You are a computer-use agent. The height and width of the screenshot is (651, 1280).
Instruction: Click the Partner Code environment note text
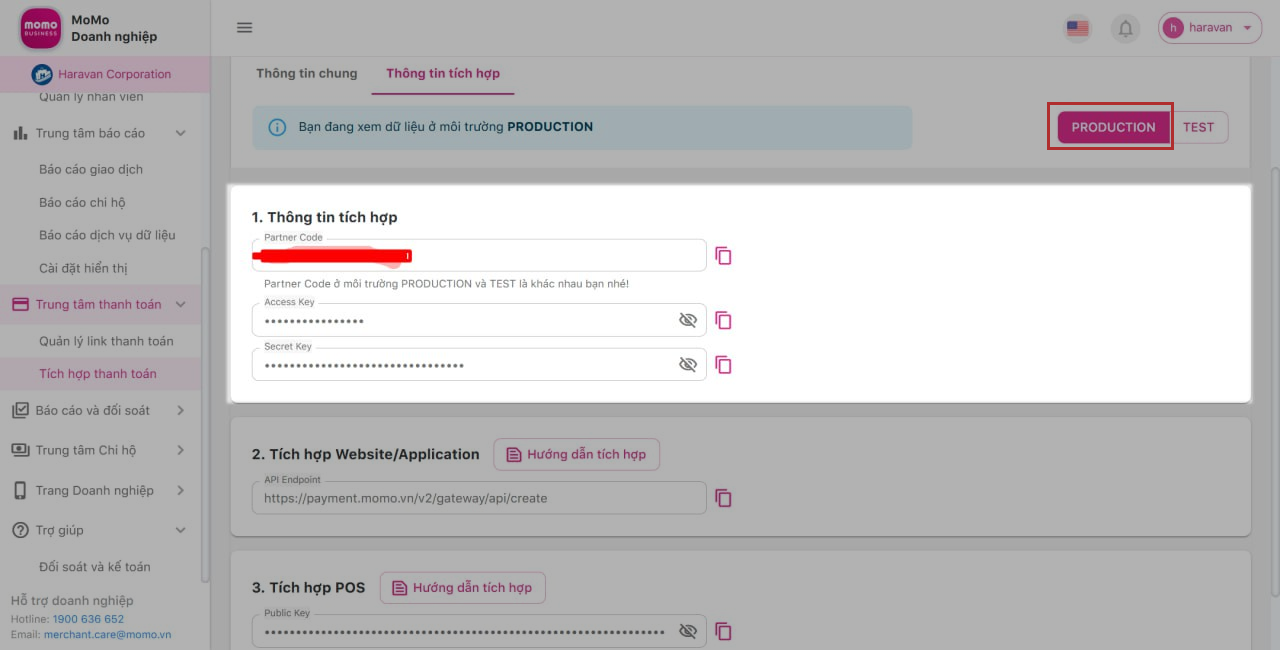pos(446,284)
